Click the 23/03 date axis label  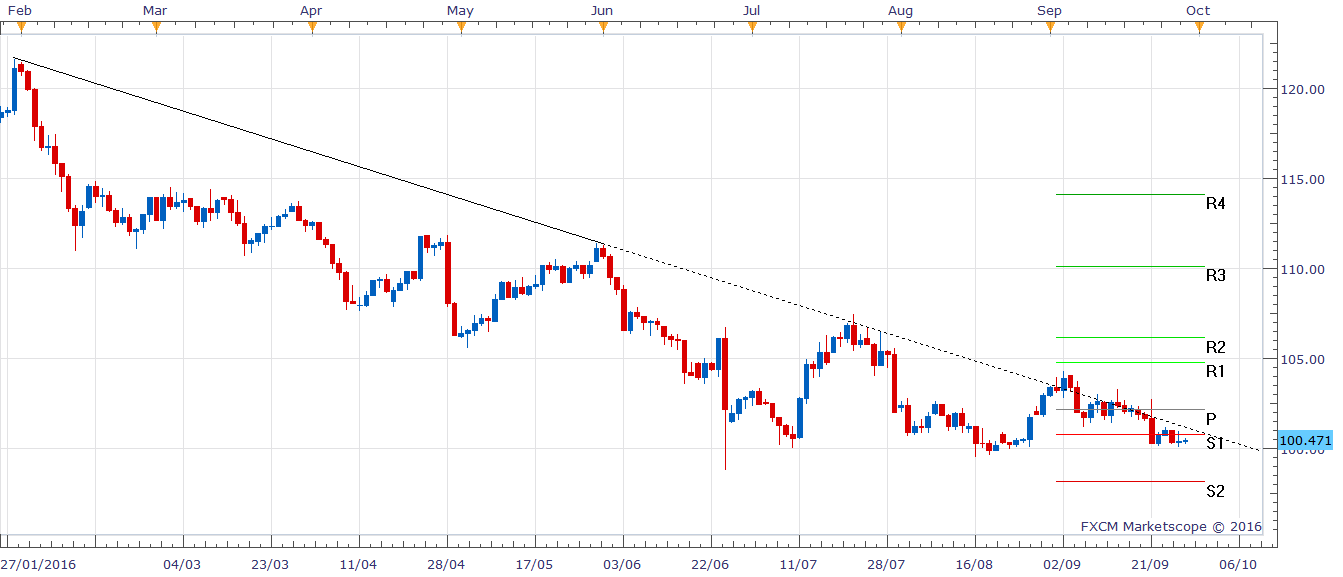tap(270, 564)
